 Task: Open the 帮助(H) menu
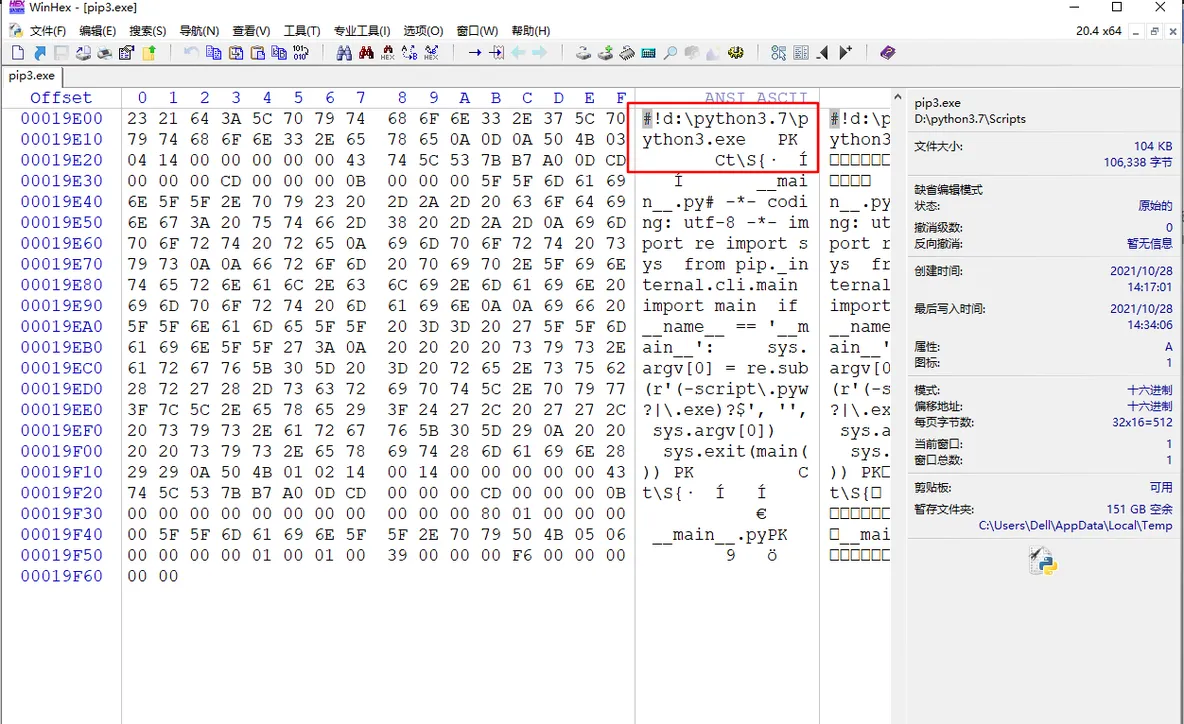pyautogui.click(x=531, y=31)
